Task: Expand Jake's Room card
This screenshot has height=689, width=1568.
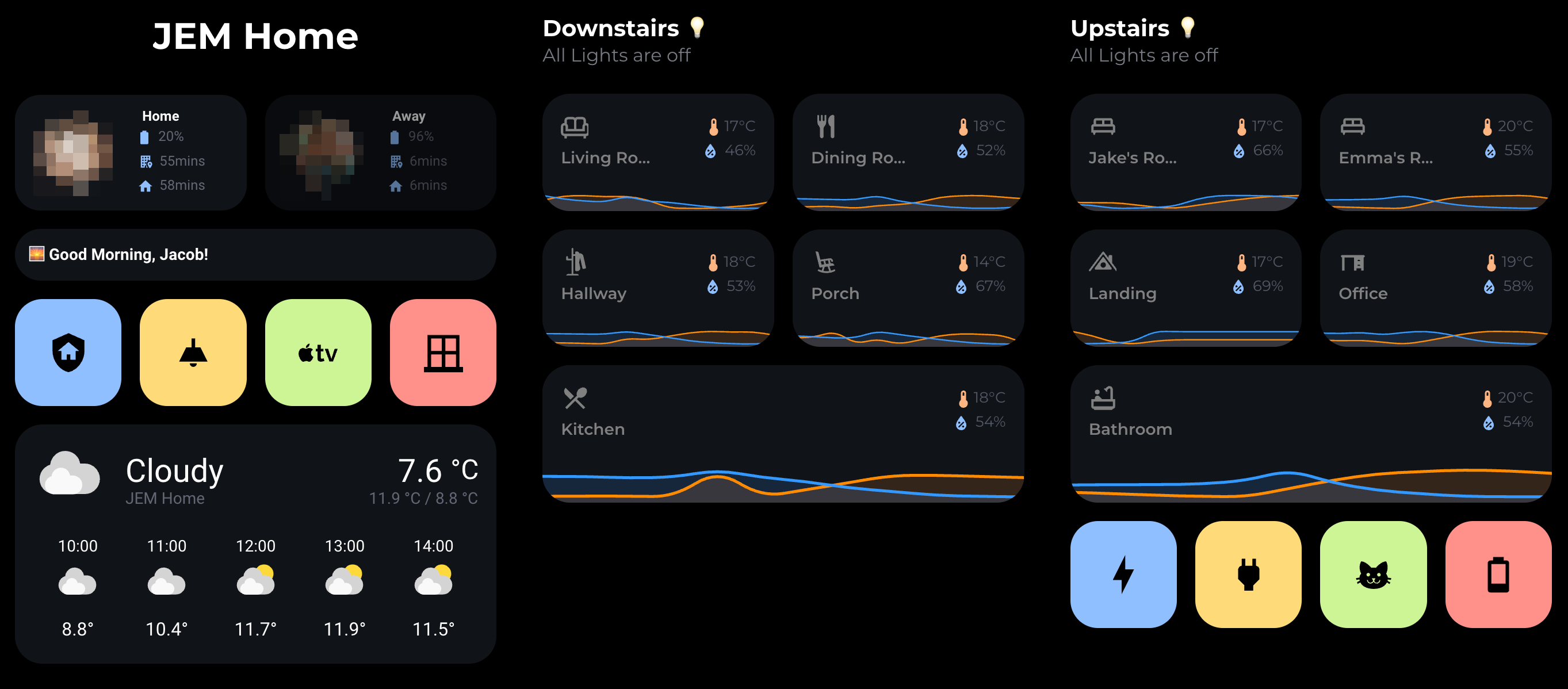Action: [x=1185, y=152]
